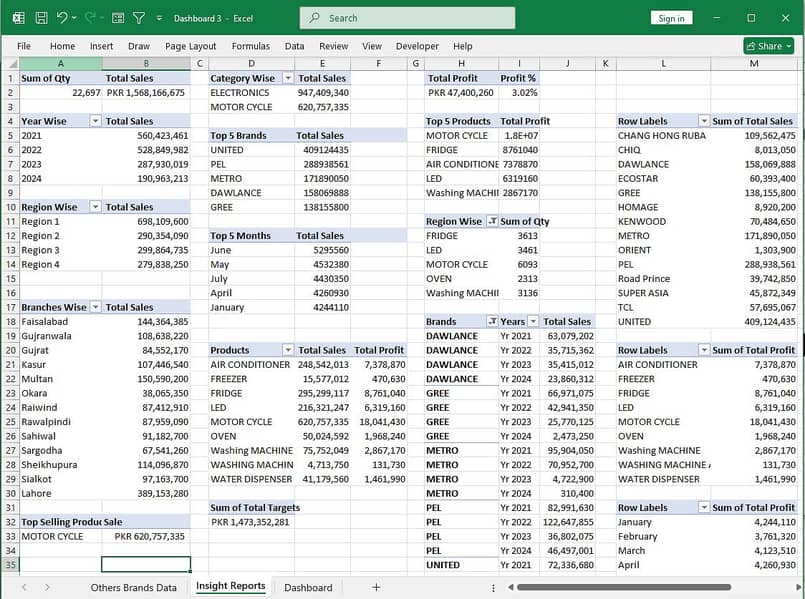Open the Share dropdown button
The width and height of the screenshot is (805, 599).
(769, 46)
